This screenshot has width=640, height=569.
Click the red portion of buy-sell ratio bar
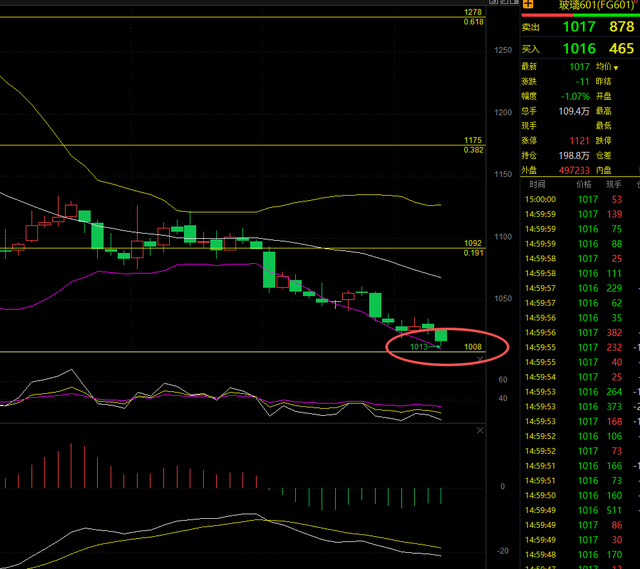(547, 15)
